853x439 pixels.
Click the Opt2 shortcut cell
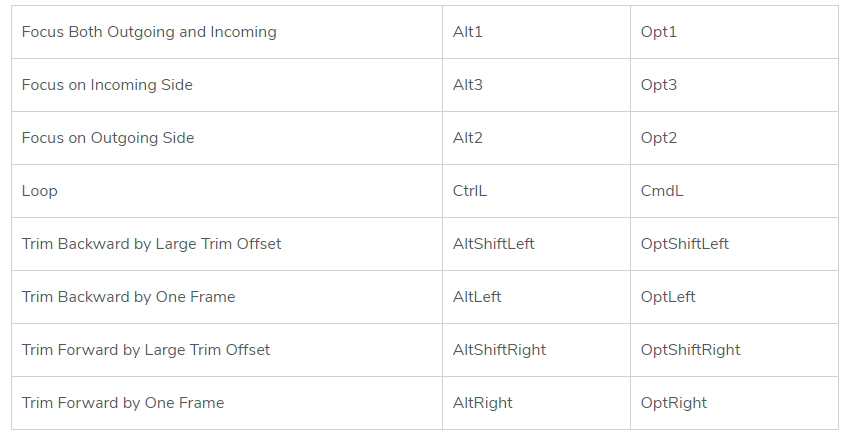659,138
